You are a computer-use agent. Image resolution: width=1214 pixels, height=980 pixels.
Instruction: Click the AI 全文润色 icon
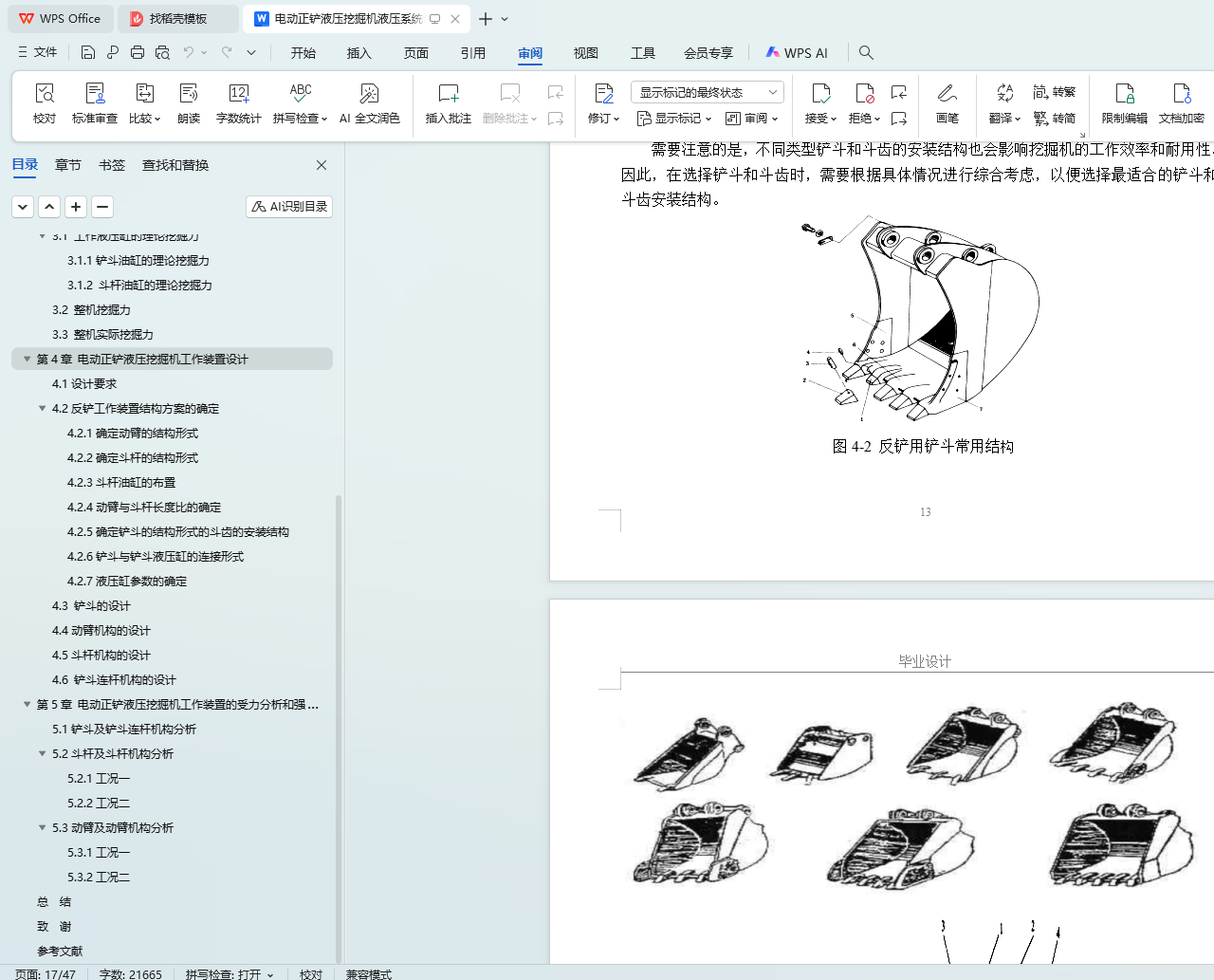click(369, 102)
